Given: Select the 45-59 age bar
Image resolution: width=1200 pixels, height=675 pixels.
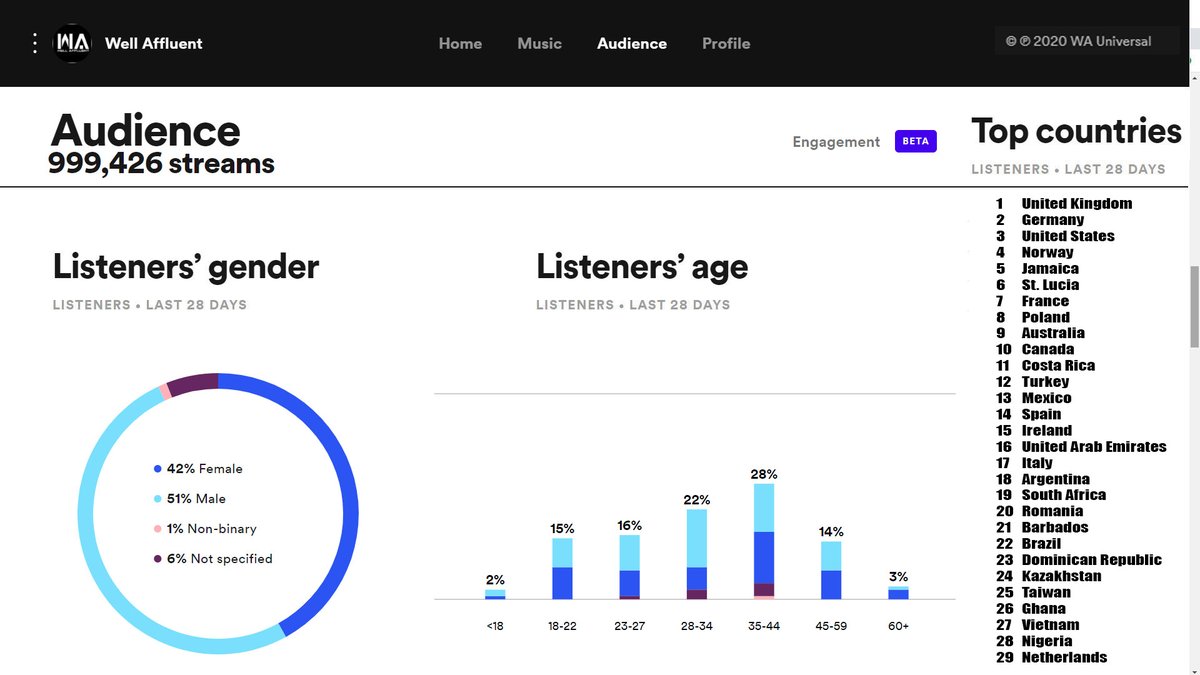Looking at the screenshot, I should point(831,570).
